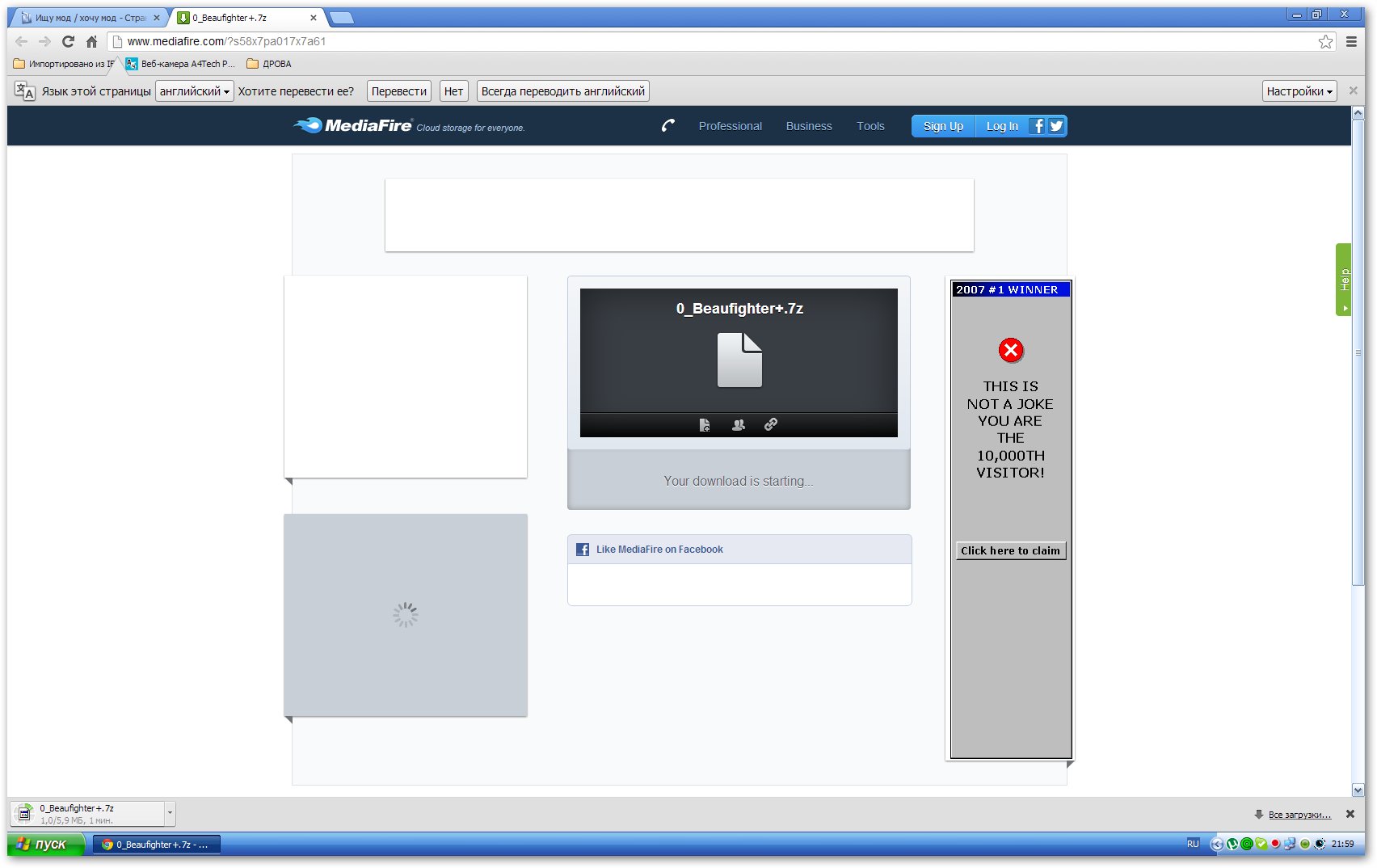This screenshot has height=868, width=1377.
Task: Open the green @ Mail.Ru Agent tray icon
Action: pos(1247,844)
